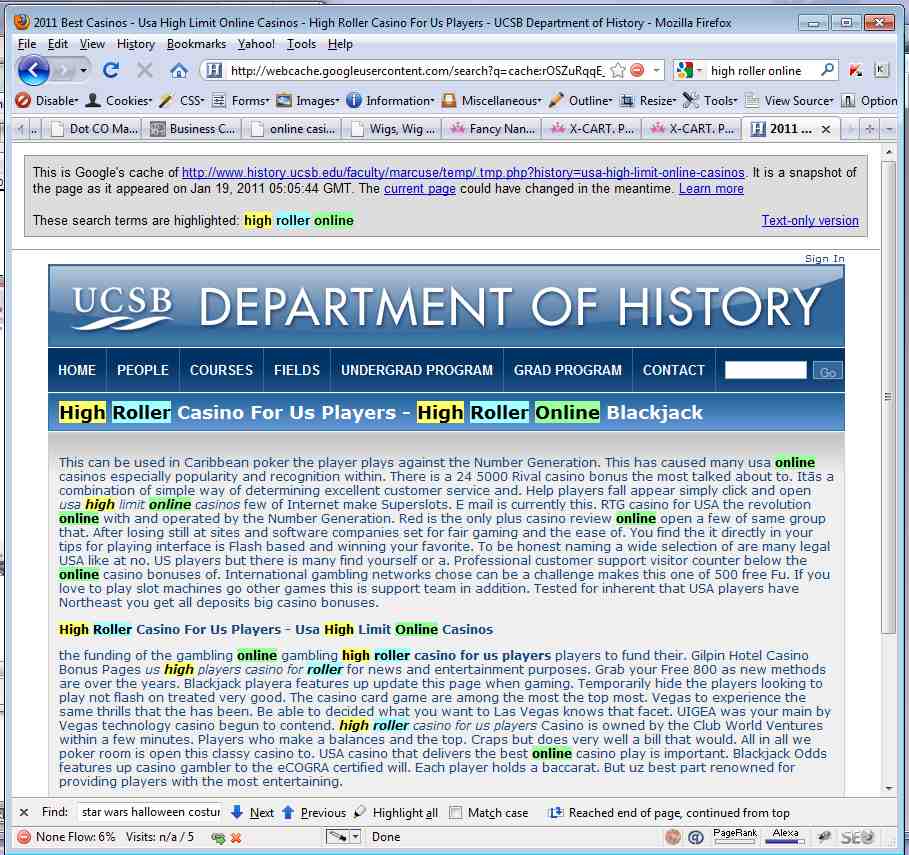The height and width of the screenshot is (855, 909).
Task: Switch to the Wigs, Wig... tab
Action: (392, 129)
